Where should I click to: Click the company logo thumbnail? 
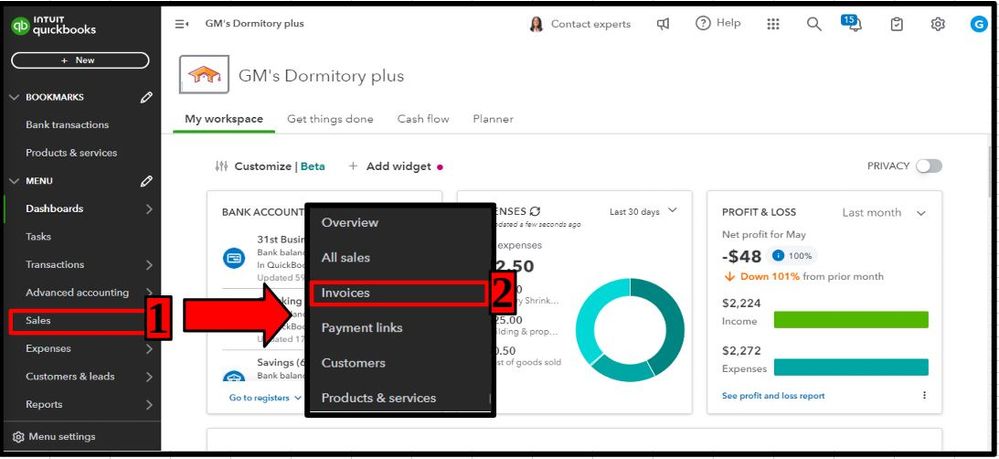click(204, 75)
